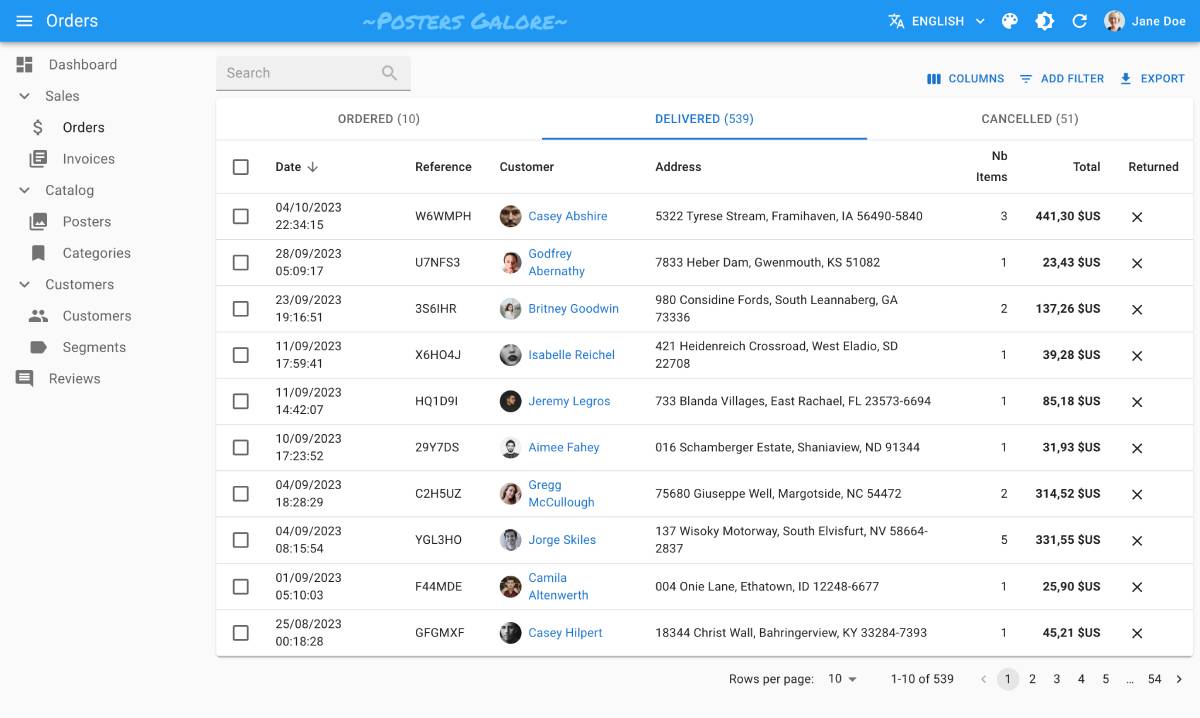Click the refresh icon in header
This screenshot has width=1200, height=718.
(1079, 21)
